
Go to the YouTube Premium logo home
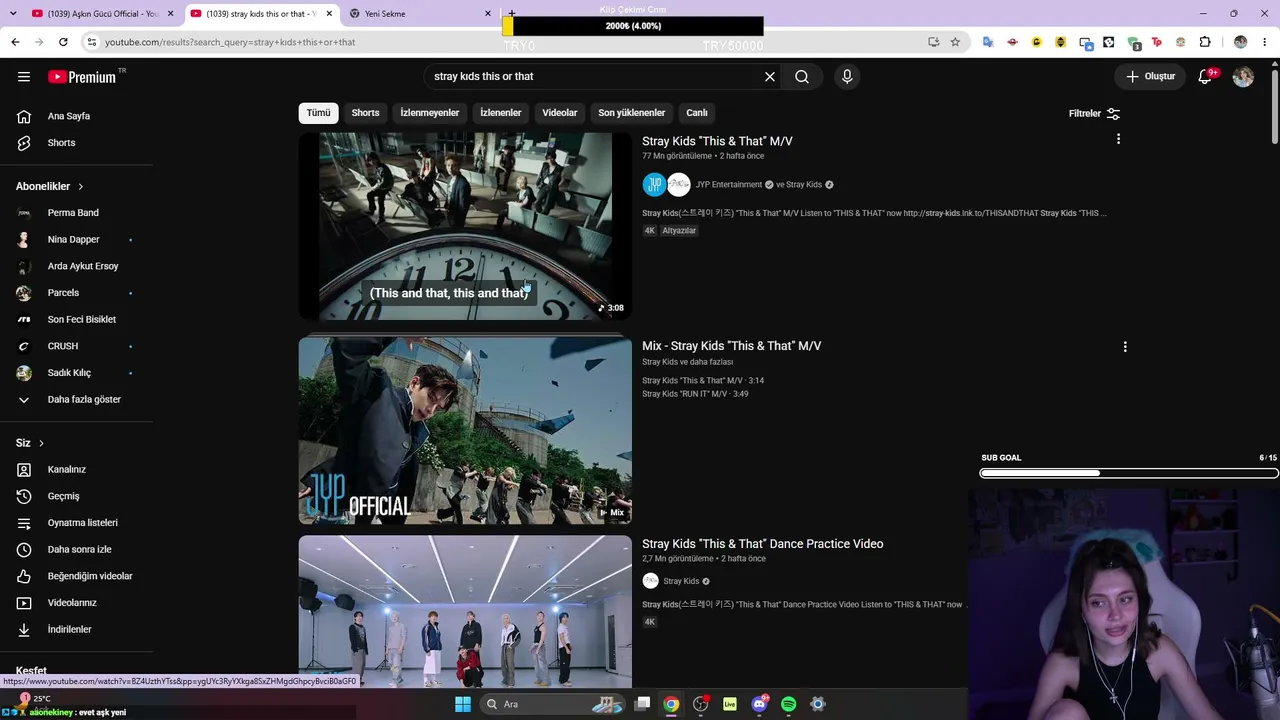82,76
